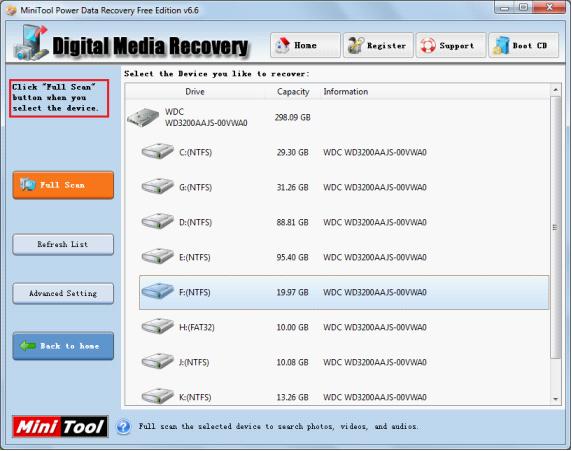This screenshot has height=451, width=572.
Task: Open Advanced Setting
Action: pos(63,293)
